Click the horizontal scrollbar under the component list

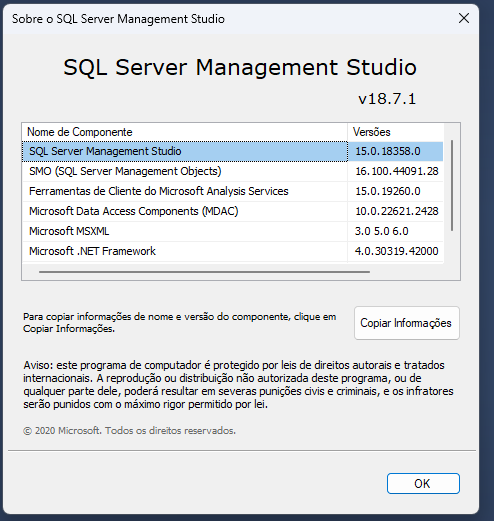pos(204,272)
